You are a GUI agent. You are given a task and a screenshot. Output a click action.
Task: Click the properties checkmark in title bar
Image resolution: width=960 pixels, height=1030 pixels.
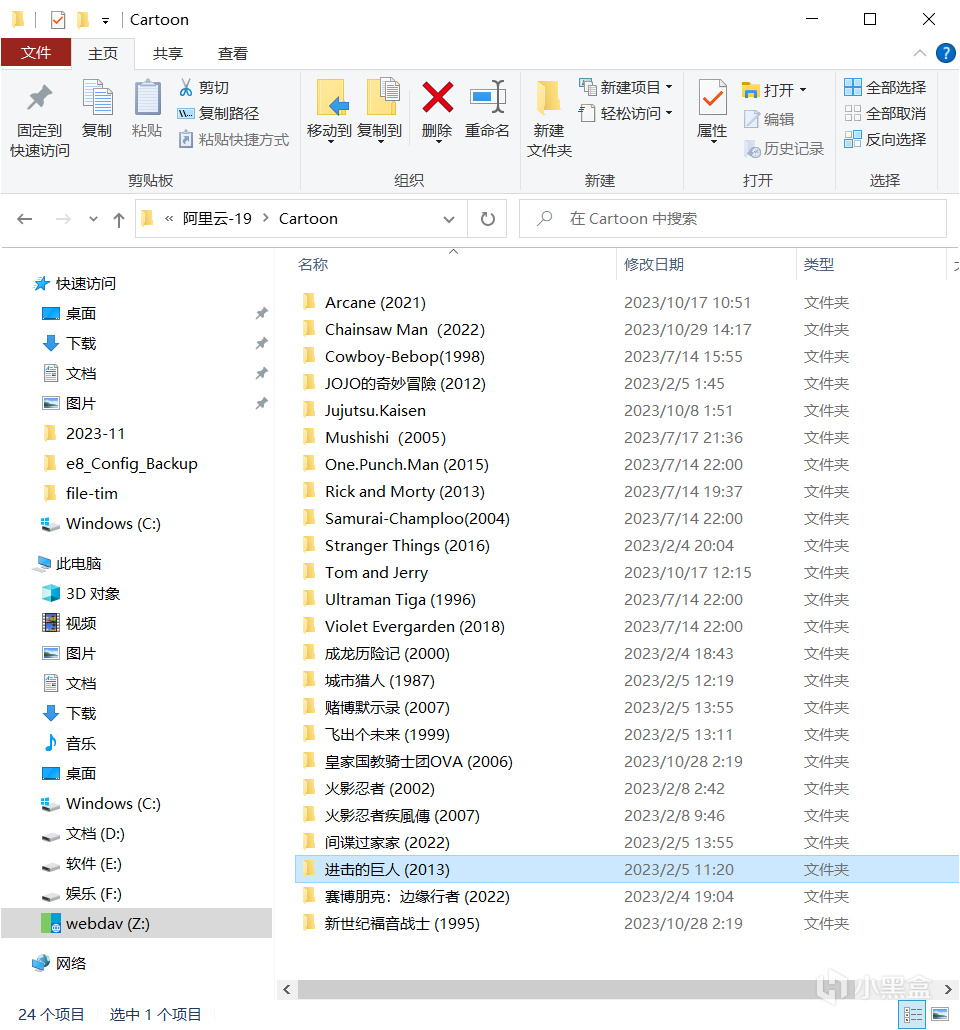coord(58,20)
